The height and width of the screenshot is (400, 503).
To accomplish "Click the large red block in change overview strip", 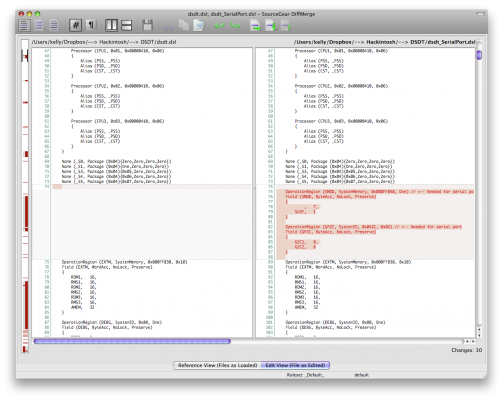I will pos(26,305).
